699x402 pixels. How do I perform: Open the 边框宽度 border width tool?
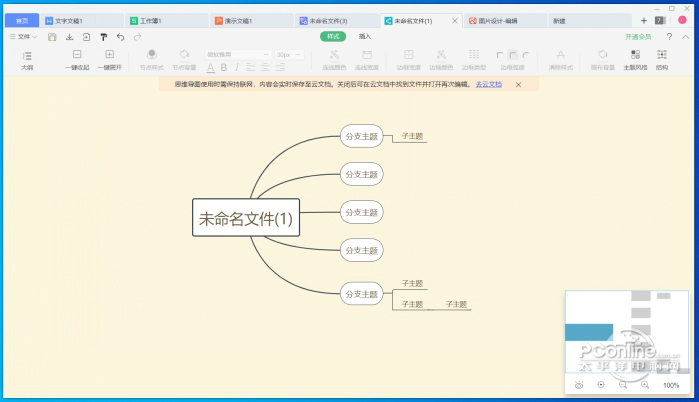(409, 61)
